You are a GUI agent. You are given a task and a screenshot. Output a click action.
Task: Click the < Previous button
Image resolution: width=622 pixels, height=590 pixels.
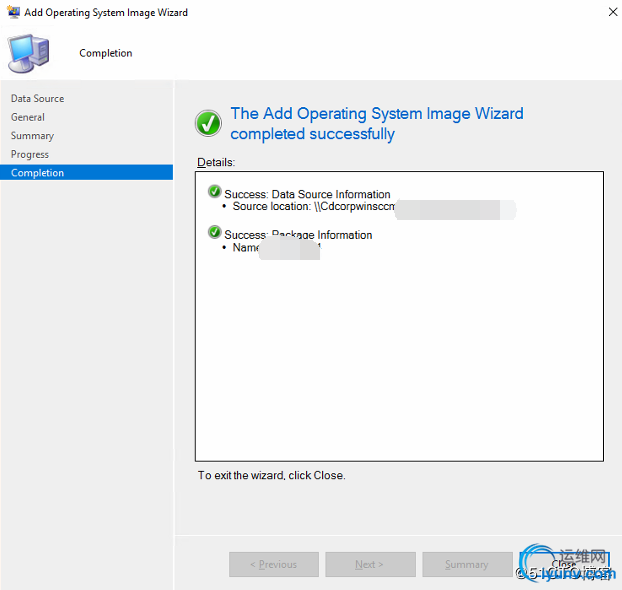click(x=274, y=564)
